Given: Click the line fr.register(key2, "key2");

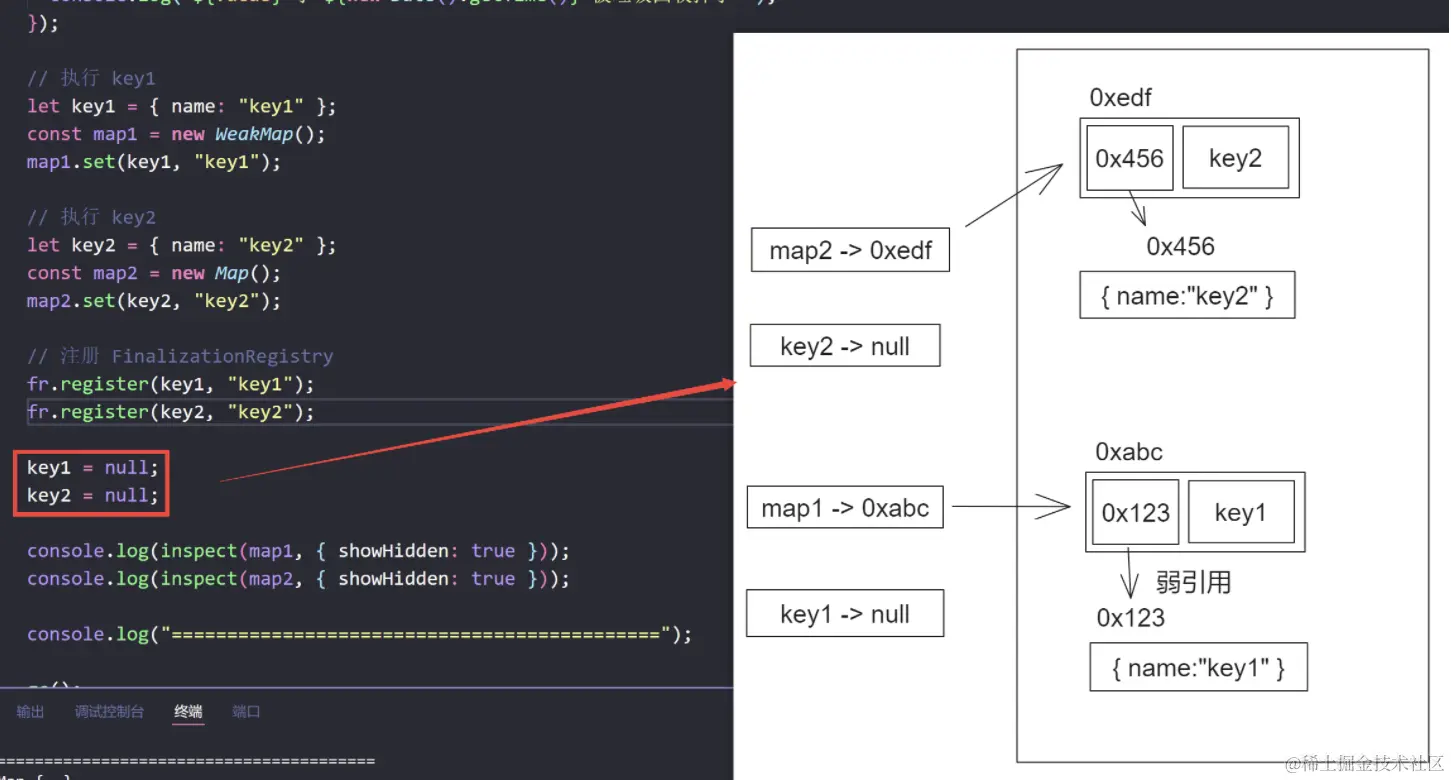Looking at the screenshot, I should 171,412.
